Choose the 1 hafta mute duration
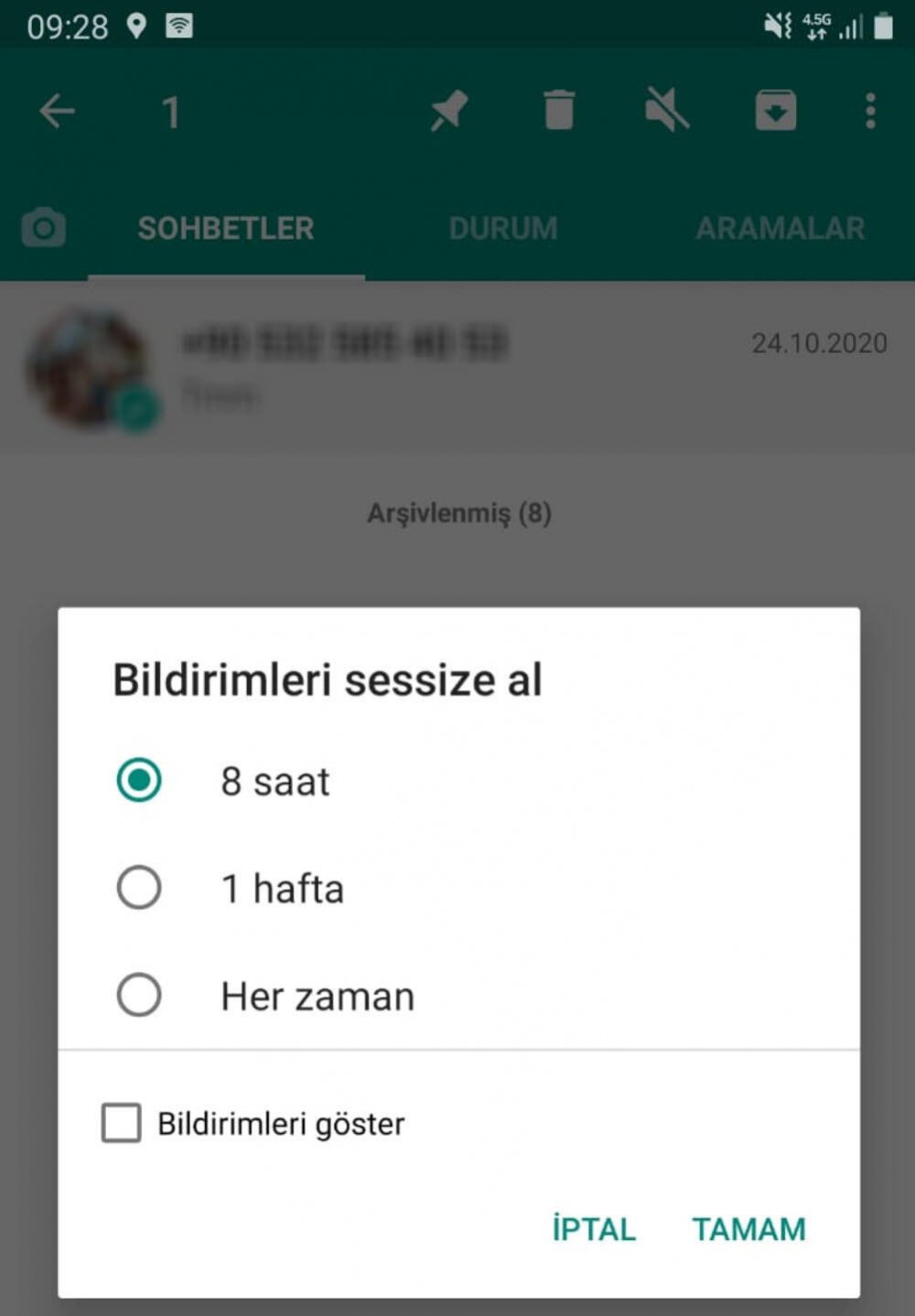This screenshot has width=915, height=1316. (x=139, y=888)
